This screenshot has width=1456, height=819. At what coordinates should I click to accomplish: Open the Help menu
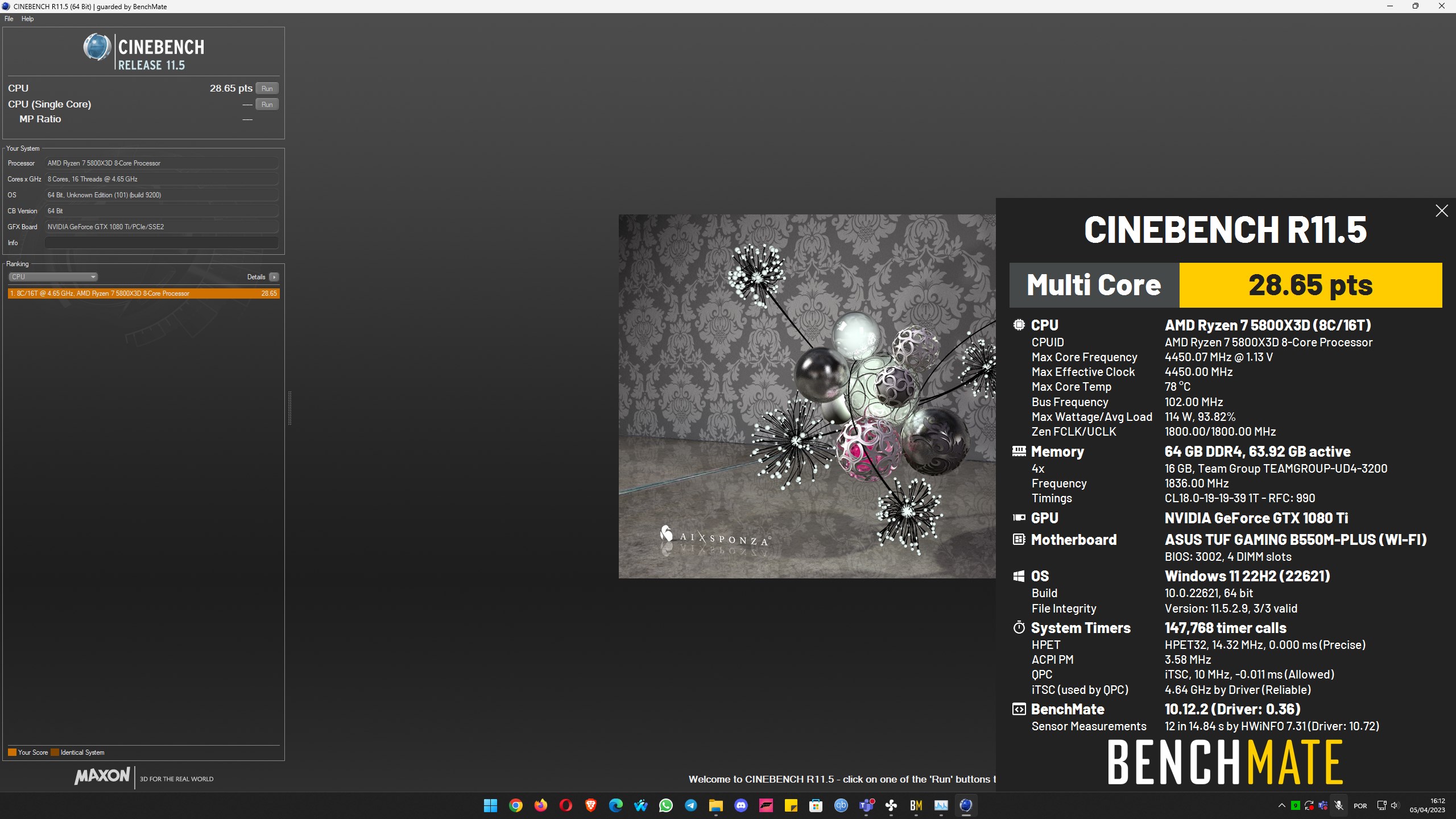coord(27,19)
